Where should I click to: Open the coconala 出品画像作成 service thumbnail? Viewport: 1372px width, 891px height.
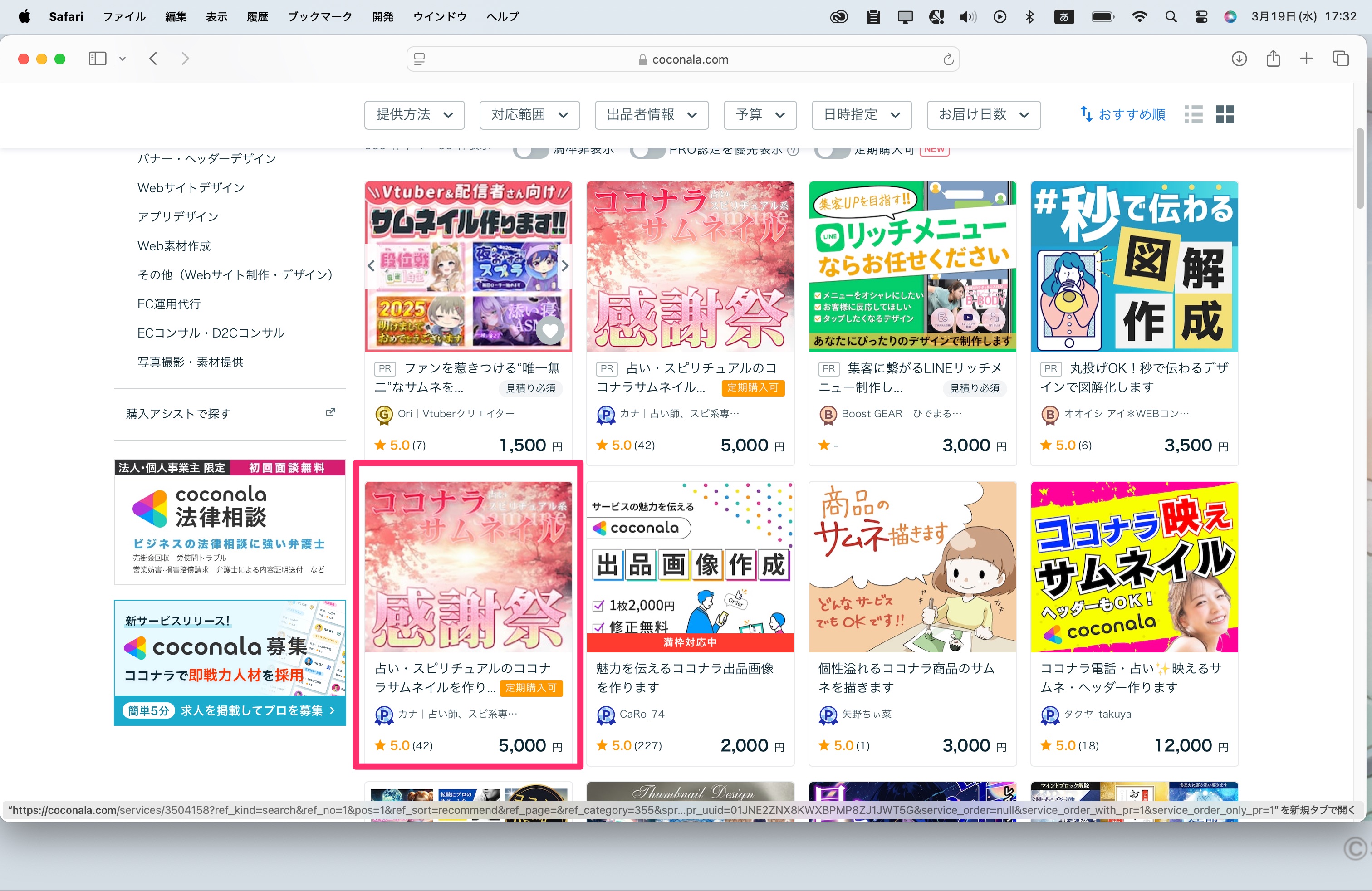[x=690, y=567]
